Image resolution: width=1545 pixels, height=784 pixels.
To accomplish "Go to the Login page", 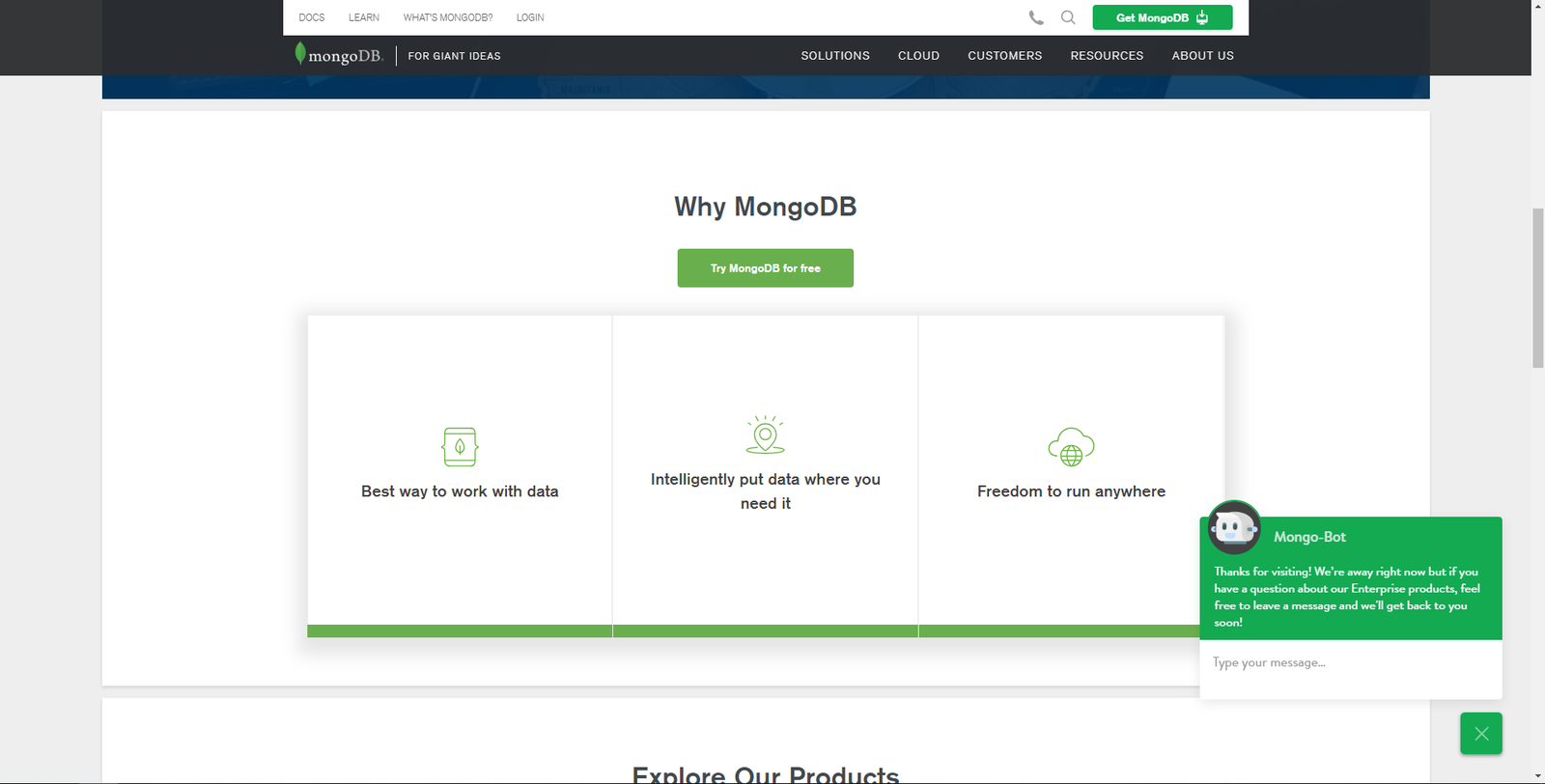I will point(530,17).
